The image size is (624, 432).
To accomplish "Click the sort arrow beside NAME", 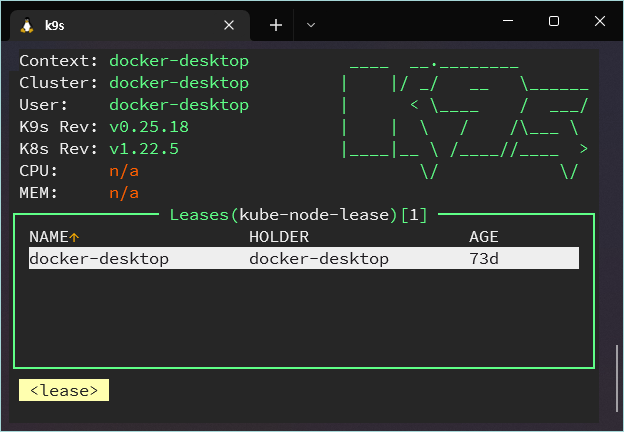I will [74, 237].
